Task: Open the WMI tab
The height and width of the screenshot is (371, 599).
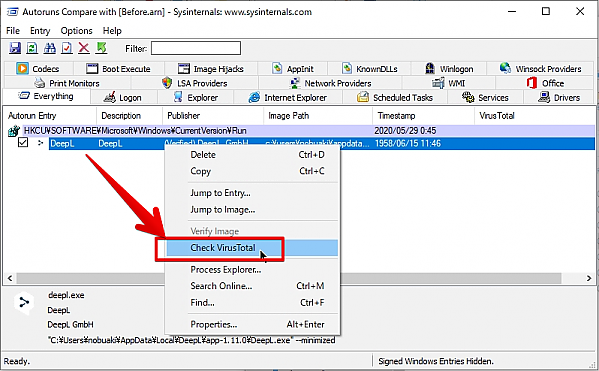Action: (449, 83)
